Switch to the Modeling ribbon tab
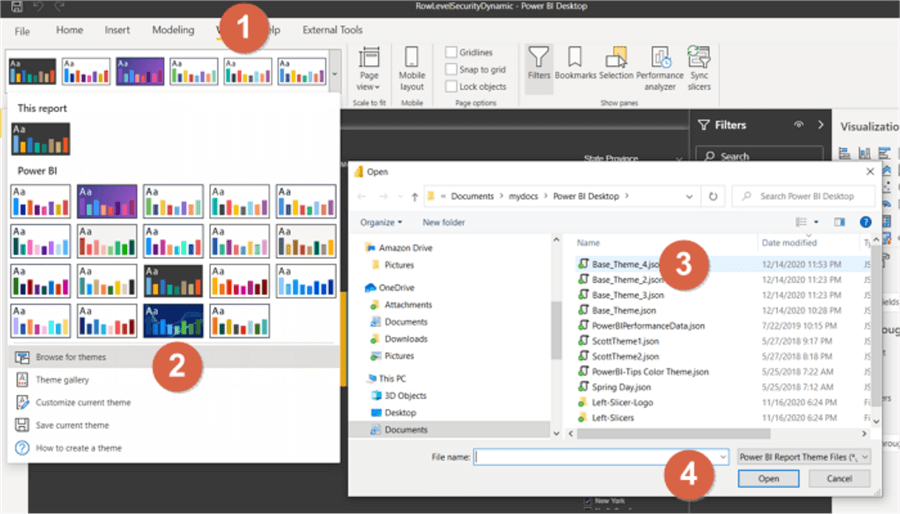Screen dimensions: 900x514 173,30
